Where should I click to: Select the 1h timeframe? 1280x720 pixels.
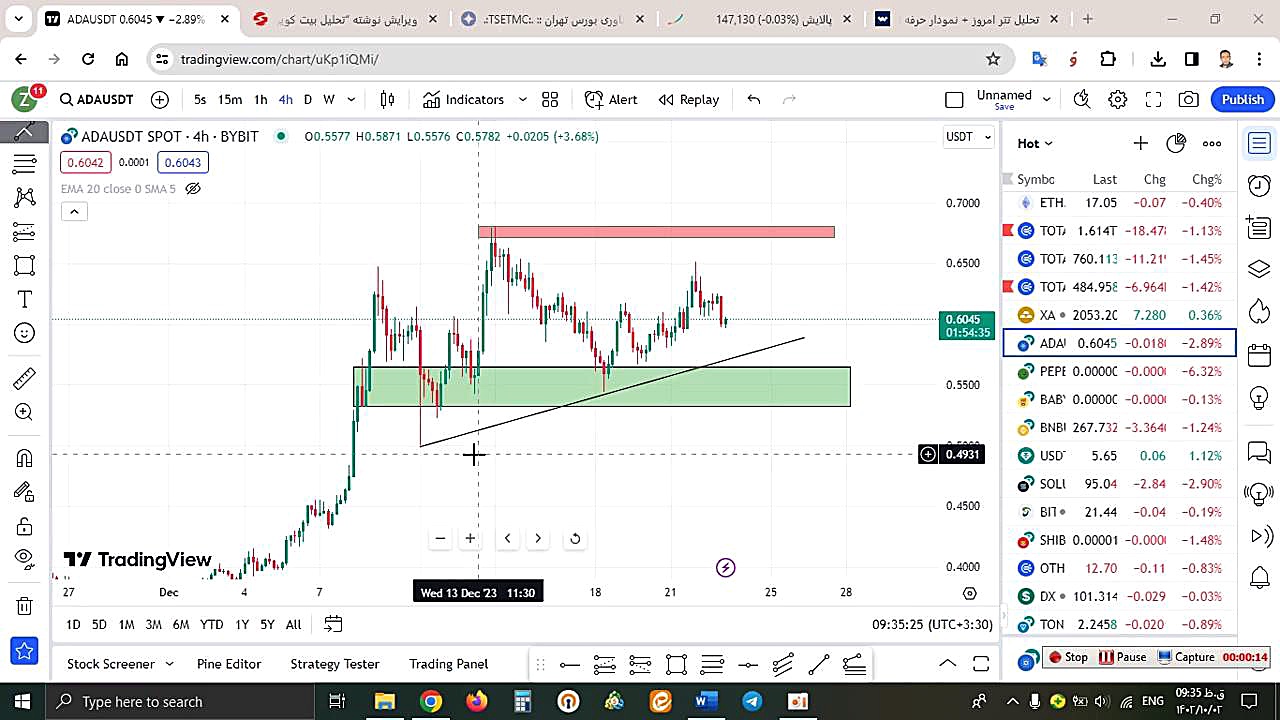260,99
